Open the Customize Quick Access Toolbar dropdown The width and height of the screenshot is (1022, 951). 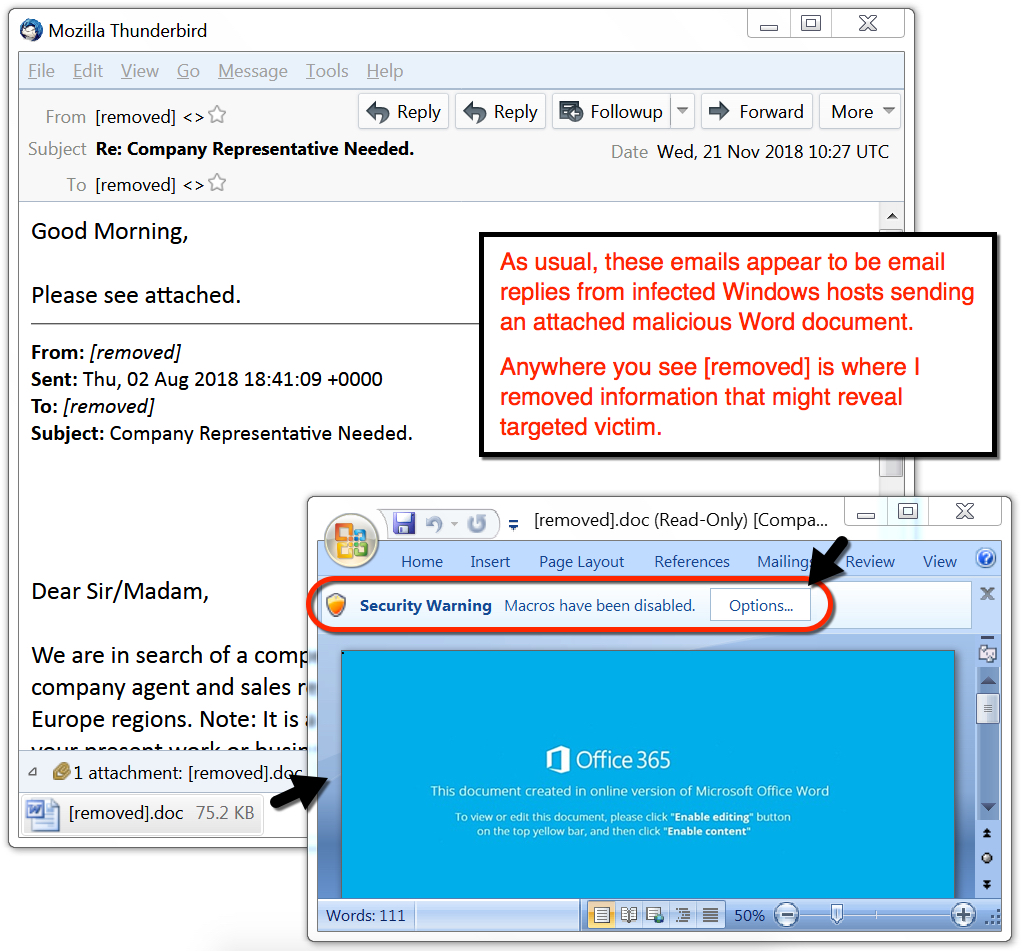pyautogui.click(x=514, y=524)
